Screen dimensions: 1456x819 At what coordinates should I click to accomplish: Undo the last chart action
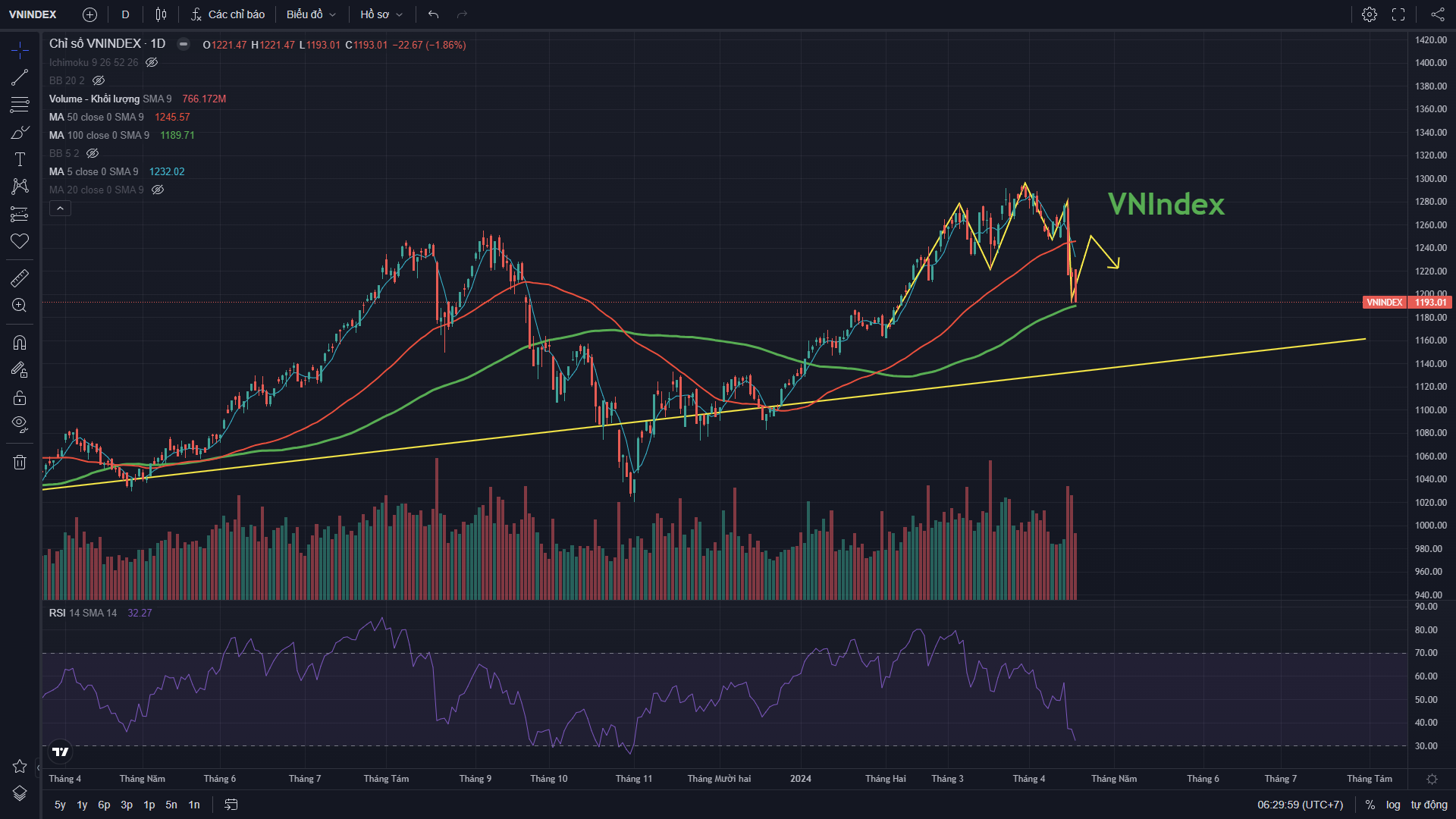click(x=433, y=14)
